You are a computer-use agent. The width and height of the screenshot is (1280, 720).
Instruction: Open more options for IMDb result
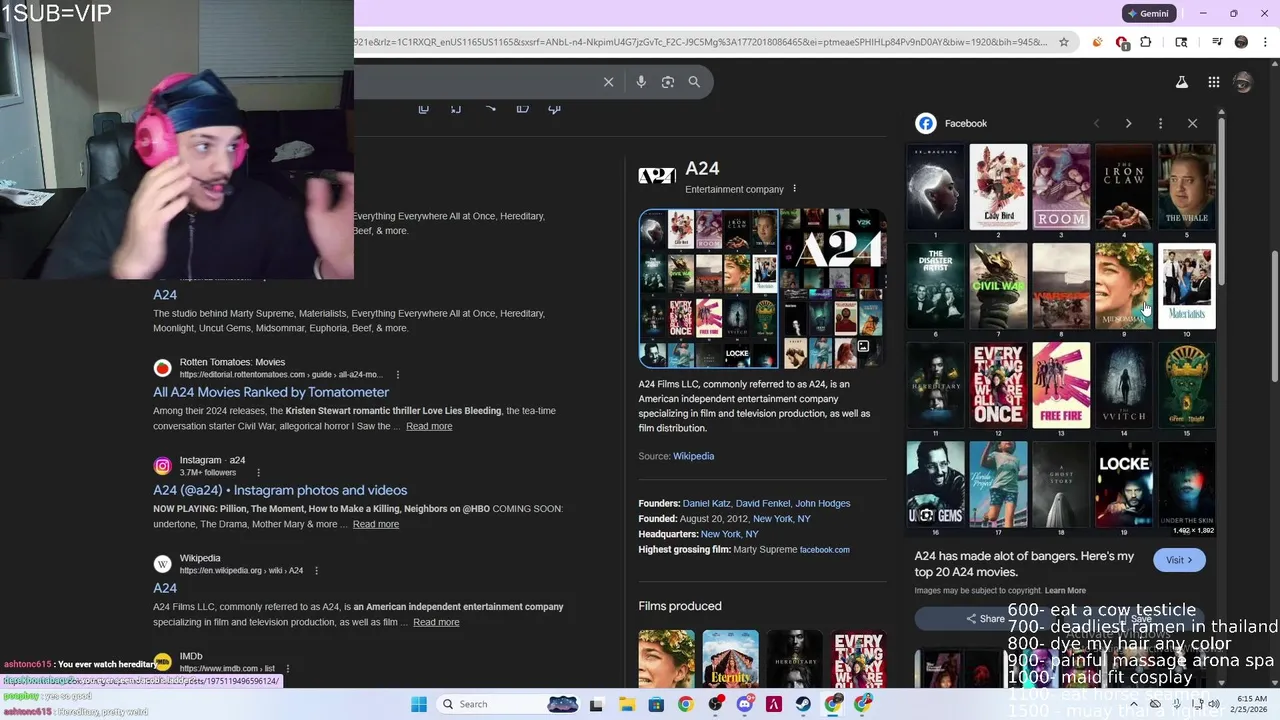287,669
